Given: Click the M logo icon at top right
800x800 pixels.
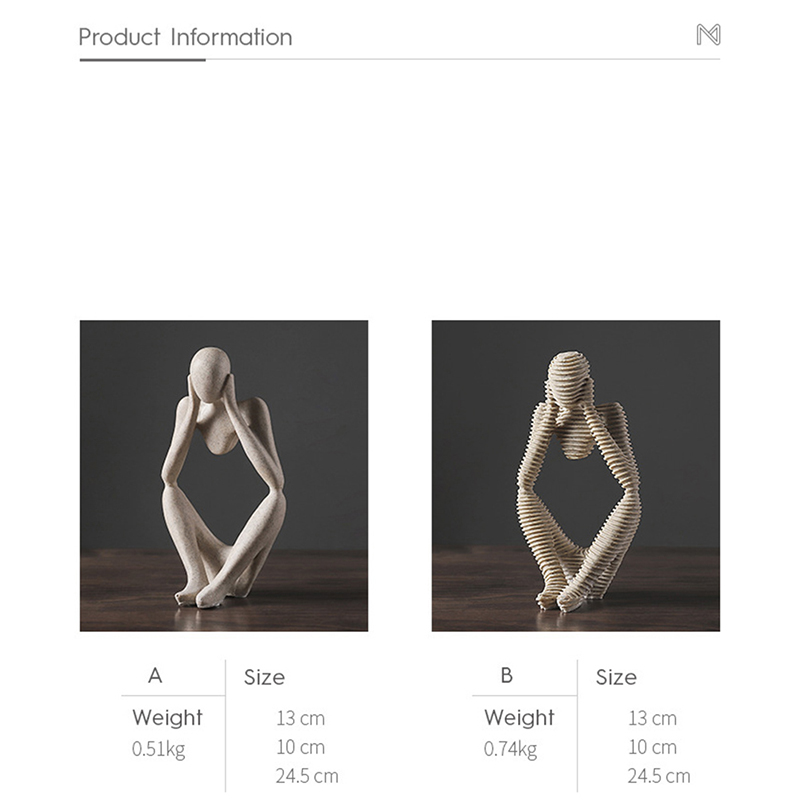Looking at the screenshot, I should (708, 35).
